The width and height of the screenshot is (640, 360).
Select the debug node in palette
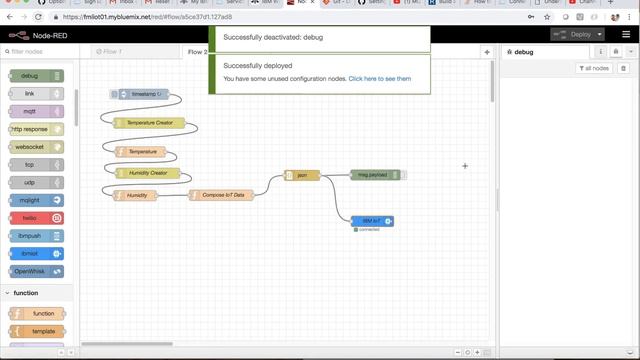[x=36, y=76]
